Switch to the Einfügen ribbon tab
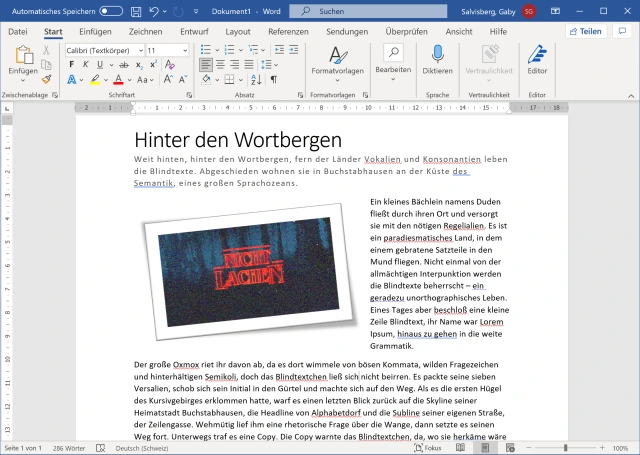Screen dimensions: 640x455 [x=95, y=31]
